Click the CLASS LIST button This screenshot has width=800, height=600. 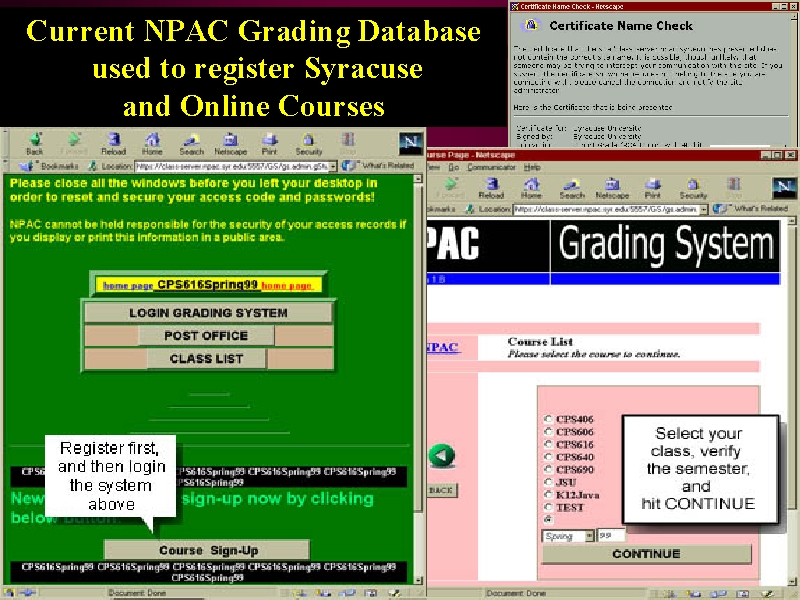[x=206, y=359]
